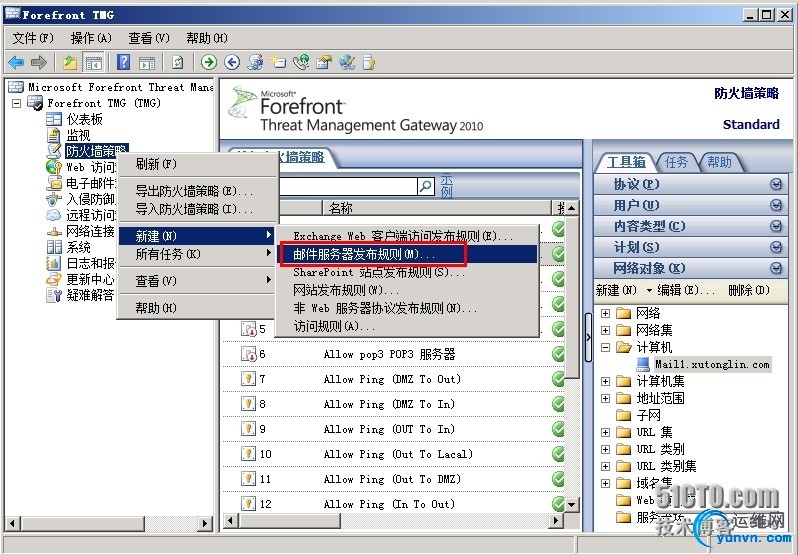Expand the 协议(P) toolbox section
The width and height of the screenshot is (798, 555).
691,184
